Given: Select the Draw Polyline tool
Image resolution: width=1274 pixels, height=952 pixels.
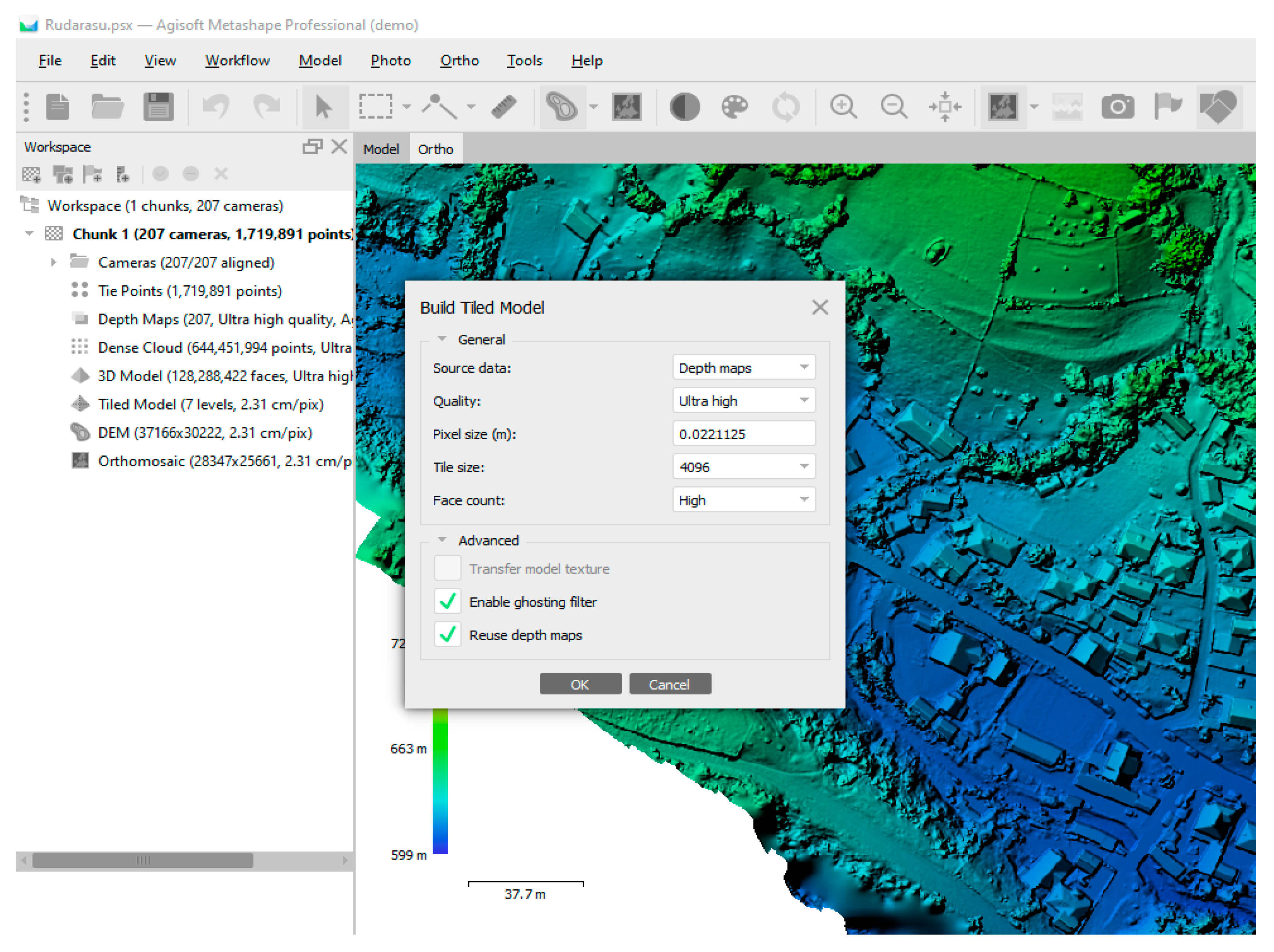Looking at the screenshot, I should click(440, 107).
